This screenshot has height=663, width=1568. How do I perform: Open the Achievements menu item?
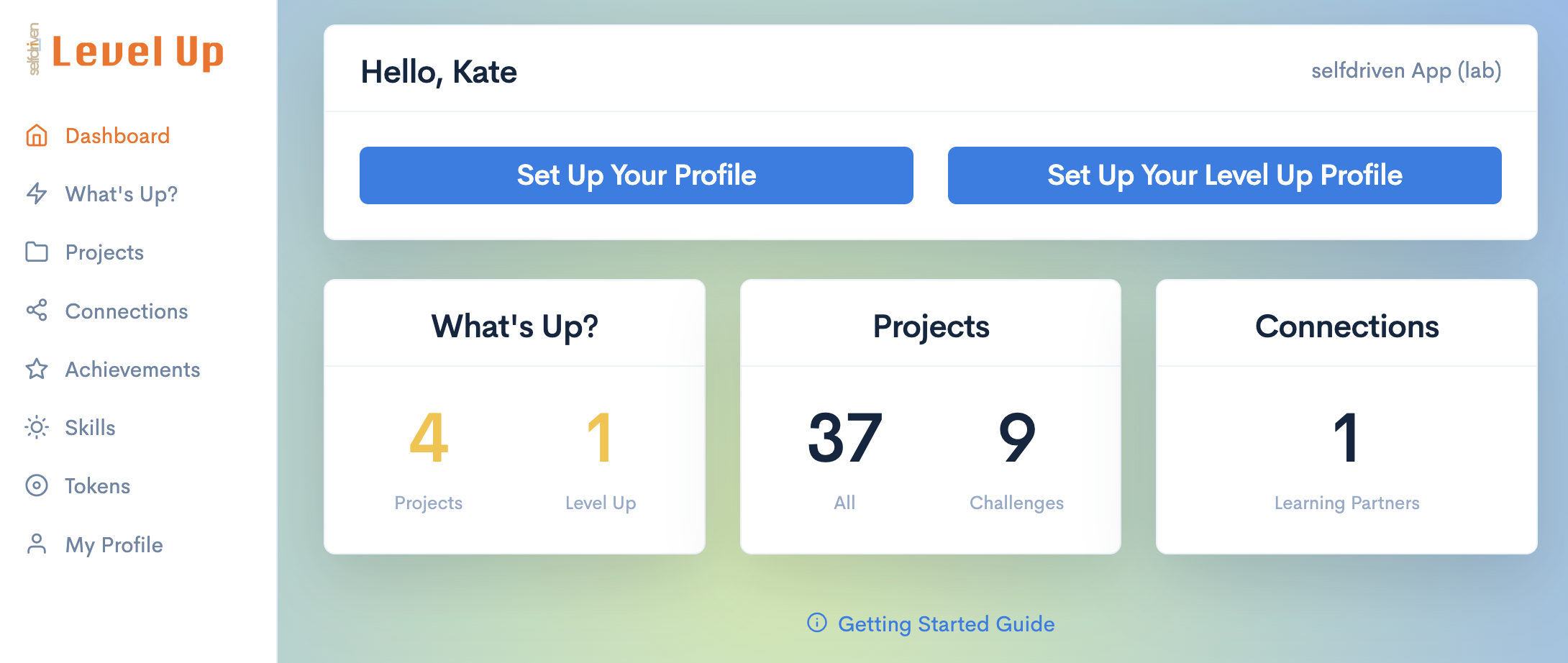(x=132, y=370)
